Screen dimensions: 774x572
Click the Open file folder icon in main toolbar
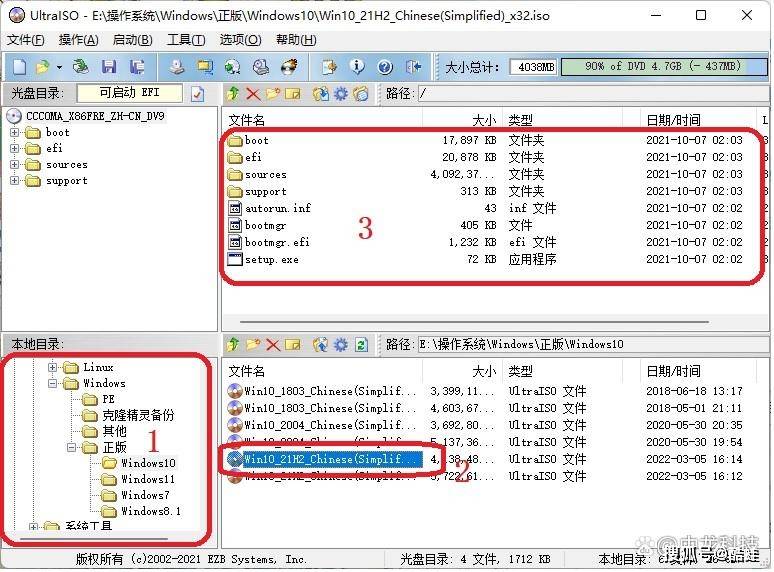click(x=43, y=67)
